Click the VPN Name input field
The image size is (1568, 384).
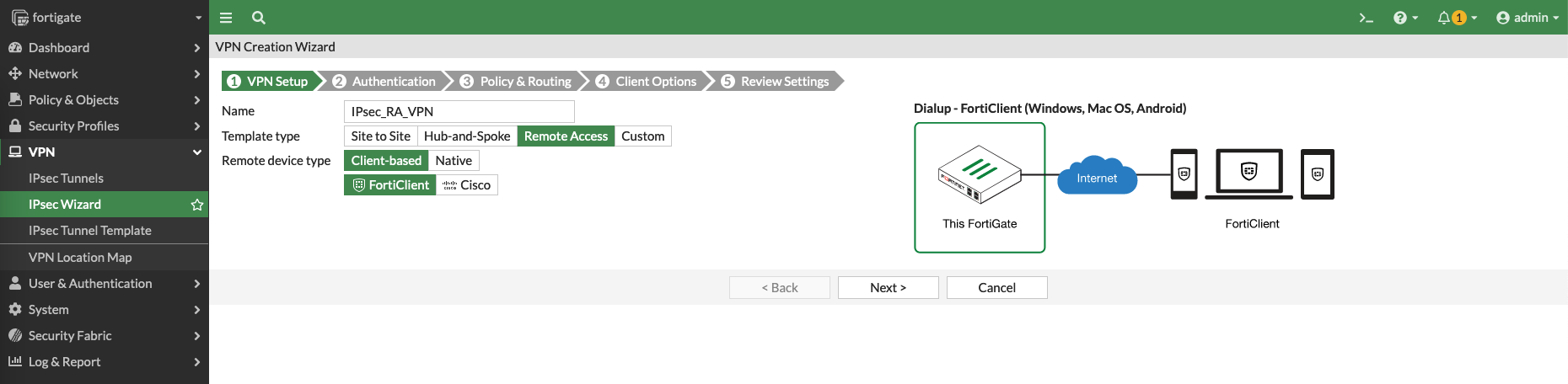(459, 112)
